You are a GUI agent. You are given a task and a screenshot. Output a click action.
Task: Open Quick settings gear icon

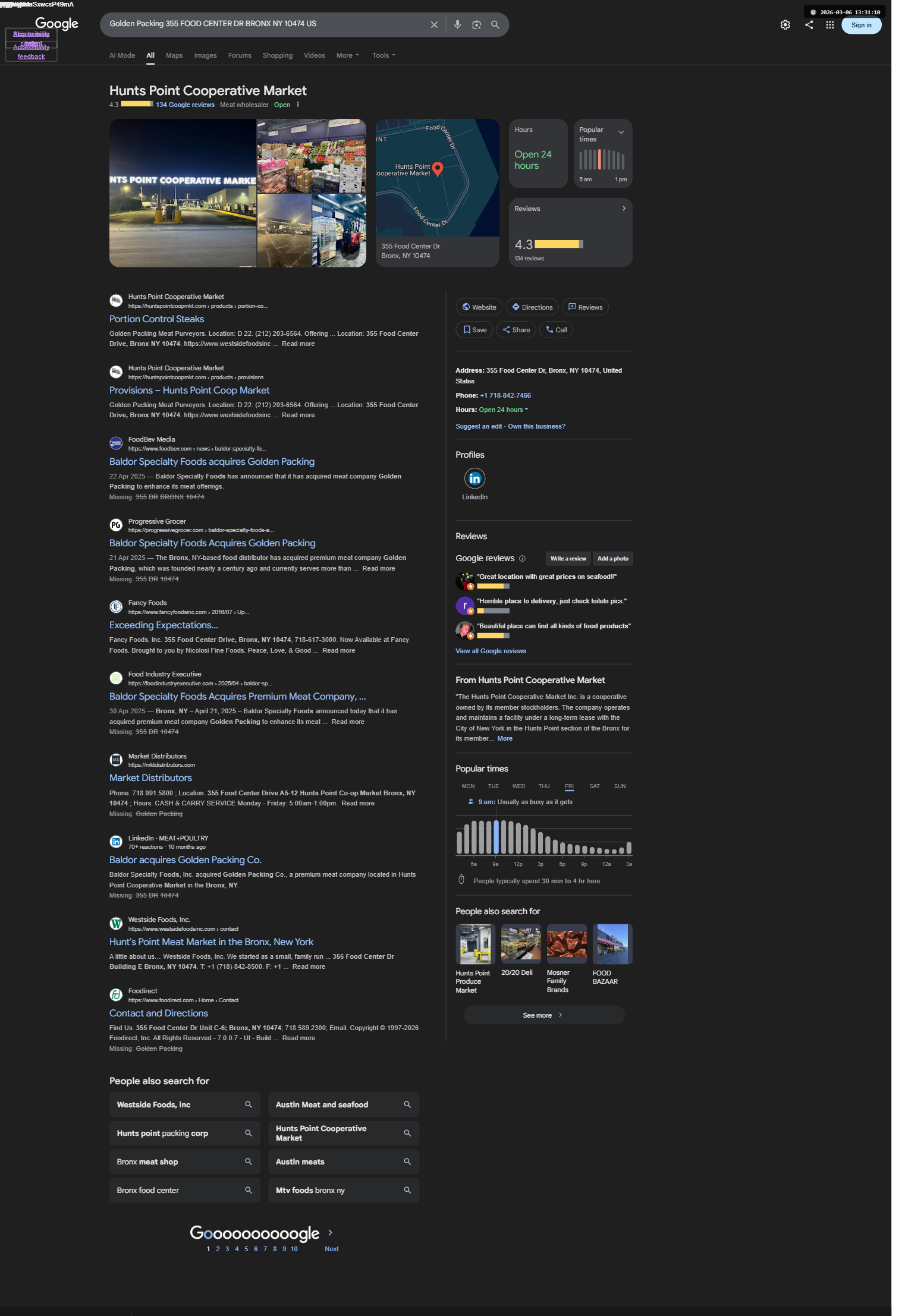click(785, 25)
